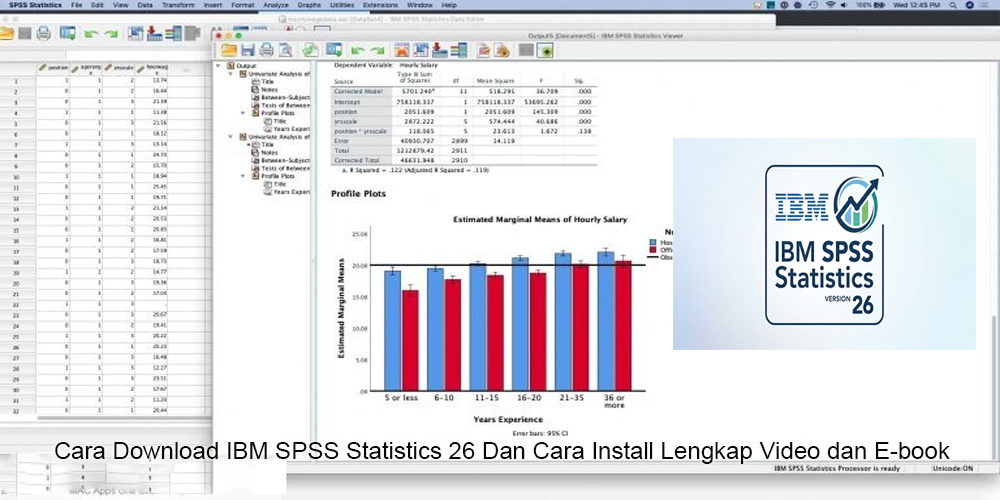
Task: Select first Years Experience outline item
Action: point(286,129)
